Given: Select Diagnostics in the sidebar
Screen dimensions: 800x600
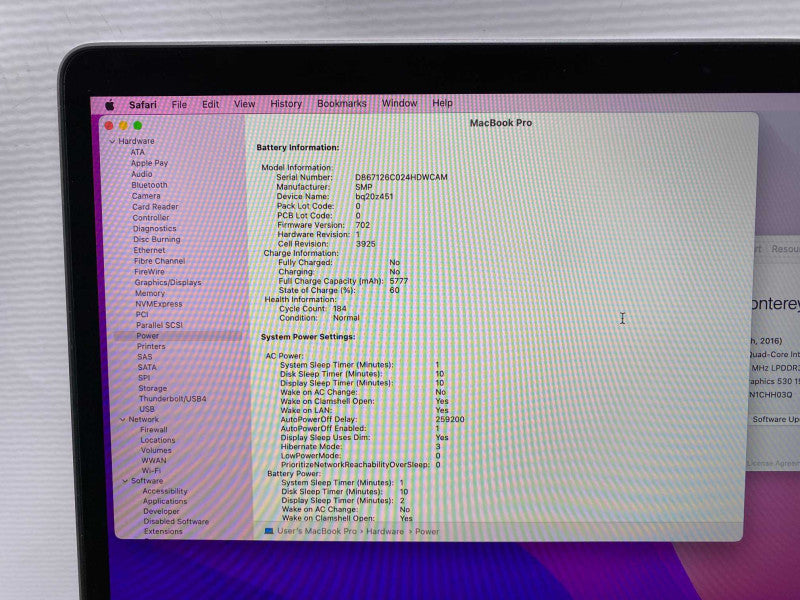Looking at the screenshot, I should 155,229.
